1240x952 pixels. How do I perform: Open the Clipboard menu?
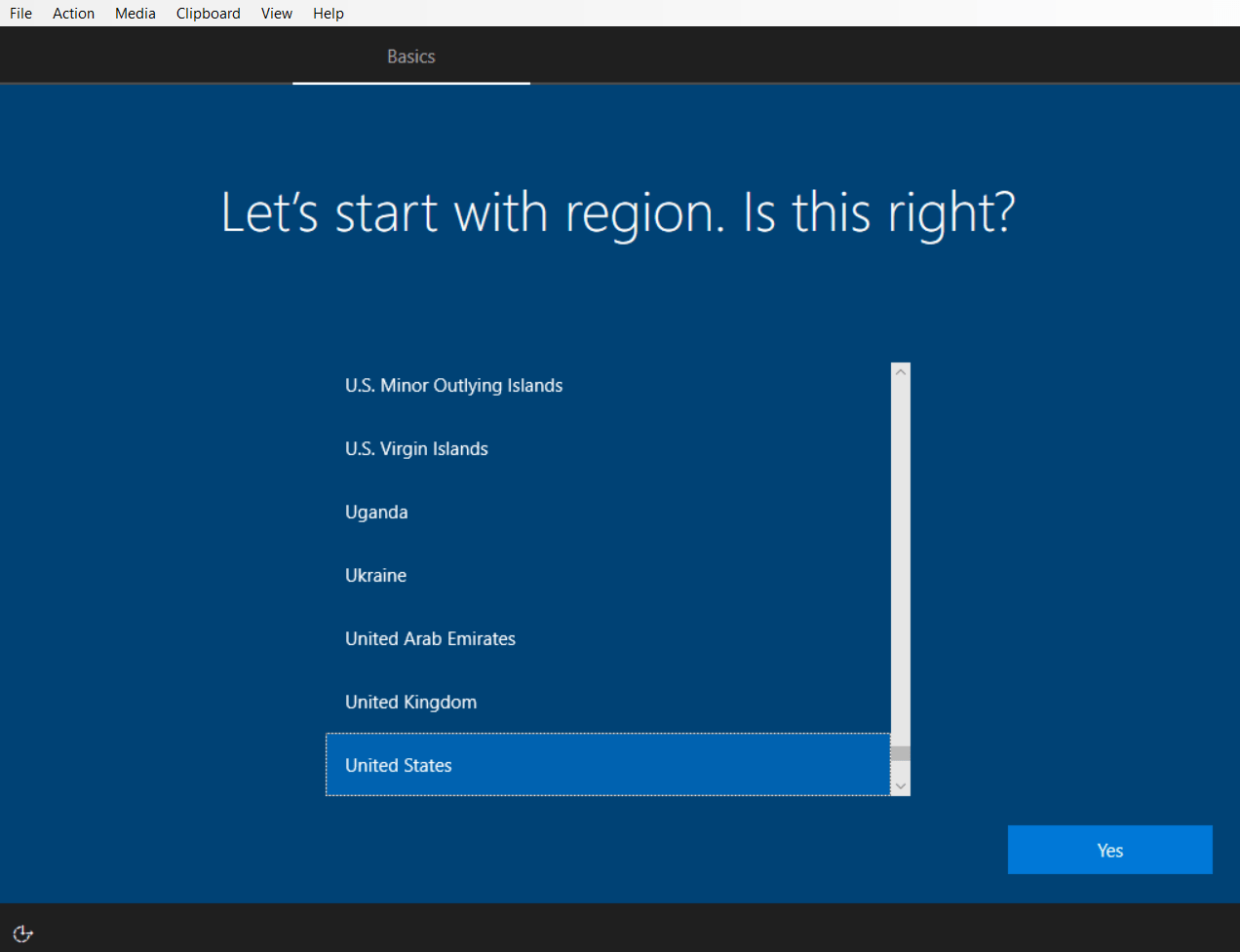pyautogui.click(x=208, y=13)
